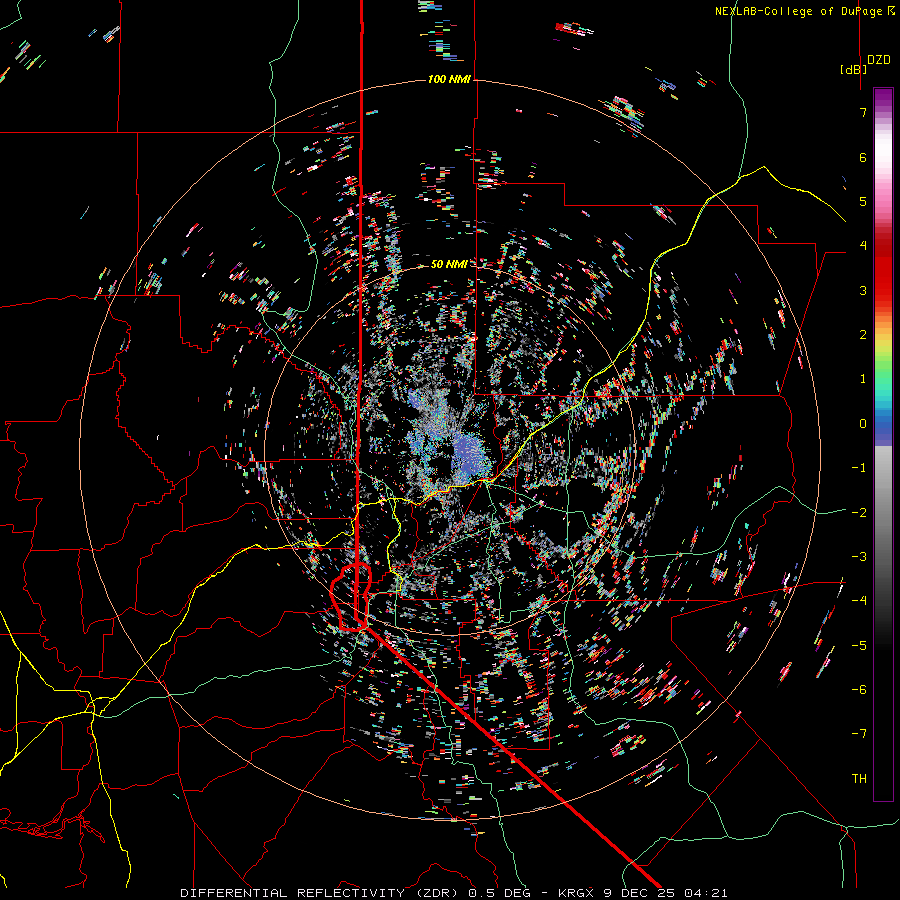Click the blue band of the color bar
The image size is (900, 900).
(x=883, y=428)
